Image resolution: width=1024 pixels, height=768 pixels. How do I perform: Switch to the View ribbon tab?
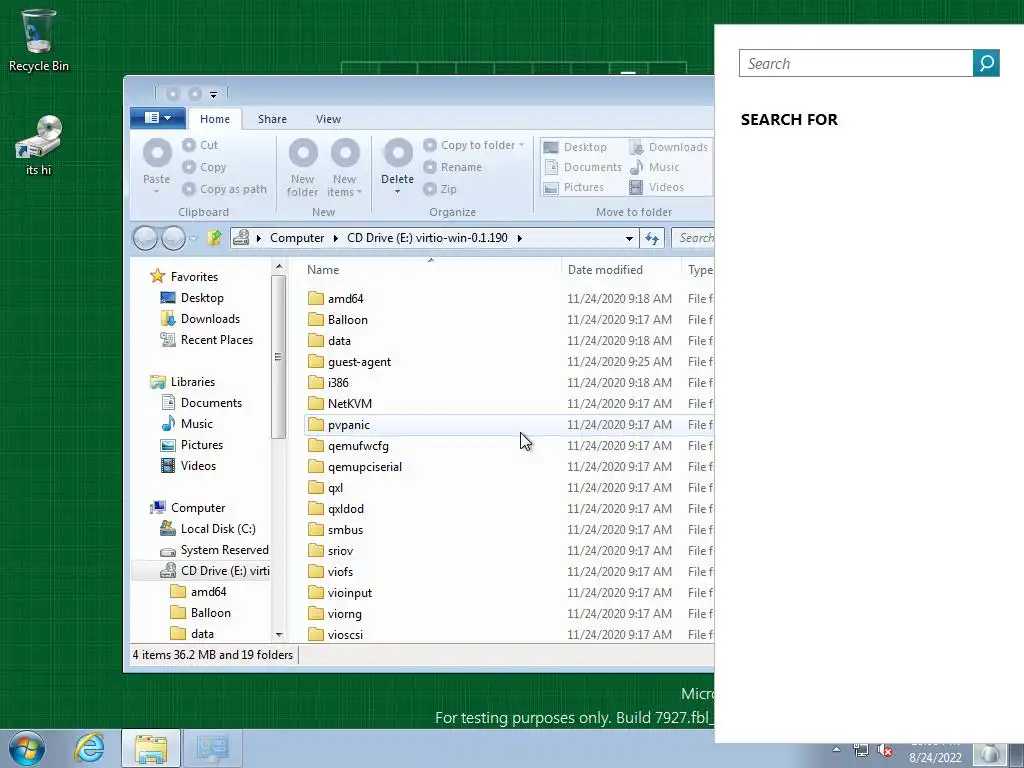click(x=328, y=119)
